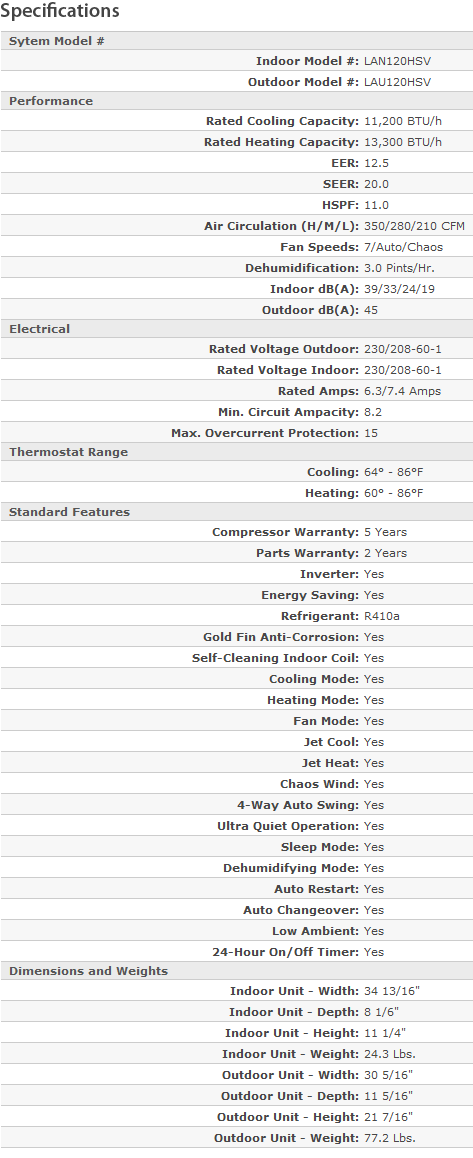Click the Specifications heading

pos(60,11)
